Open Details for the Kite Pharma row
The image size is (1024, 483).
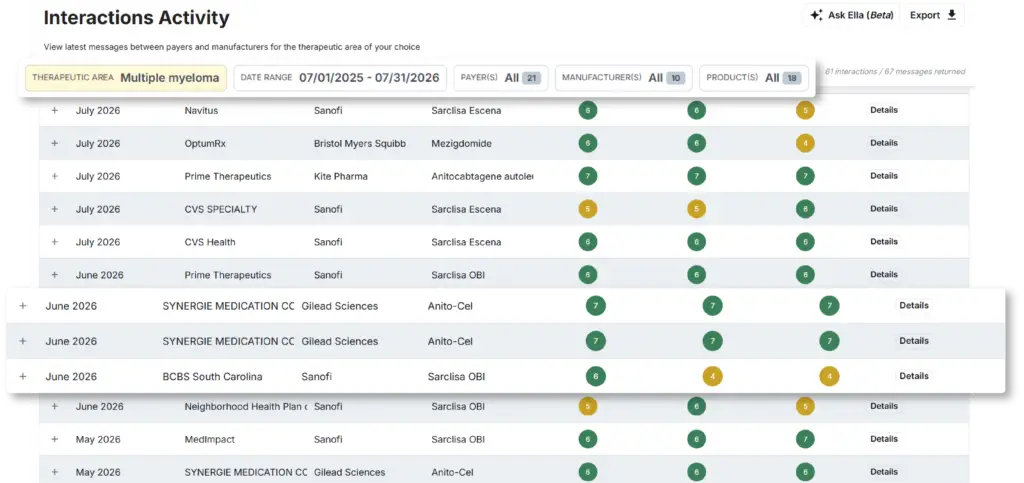(884, 176)
